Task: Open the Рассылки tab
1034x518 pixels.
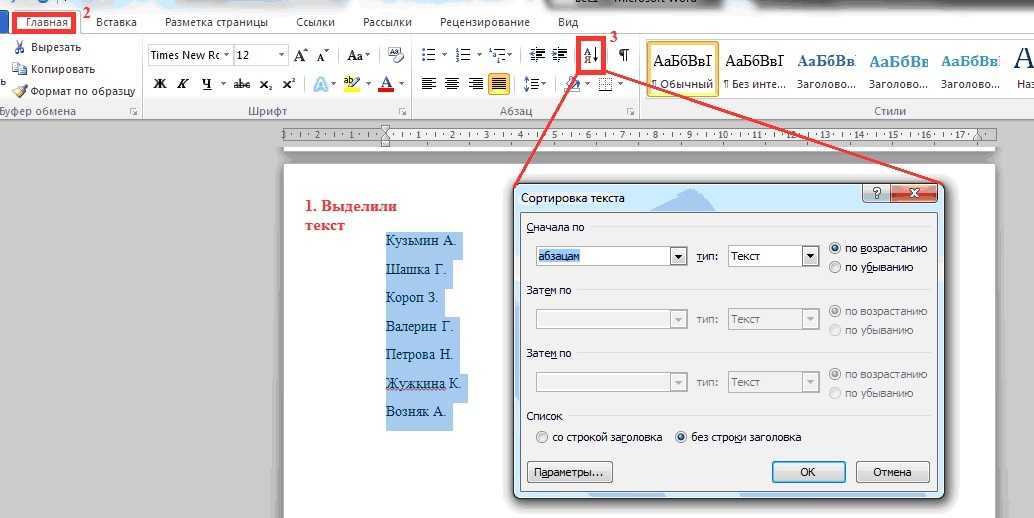Action: coord(387,22)
